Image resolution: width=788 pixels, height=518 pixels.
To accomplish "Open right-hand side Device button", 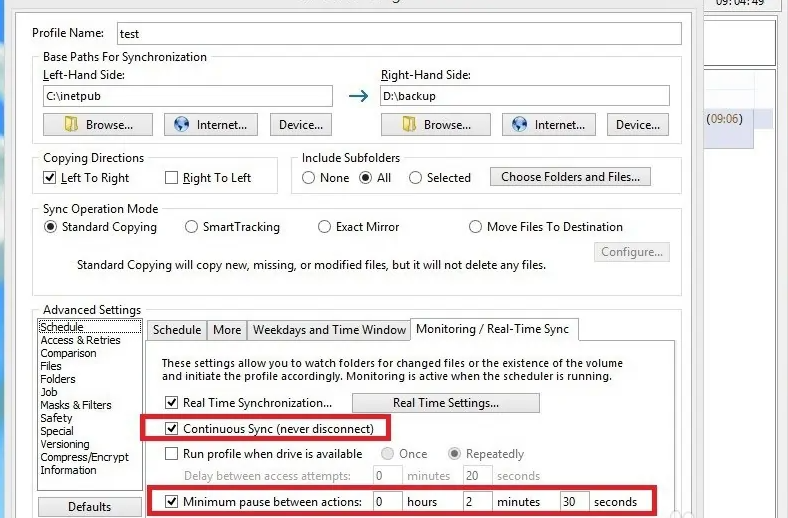I will coord(638,125).
